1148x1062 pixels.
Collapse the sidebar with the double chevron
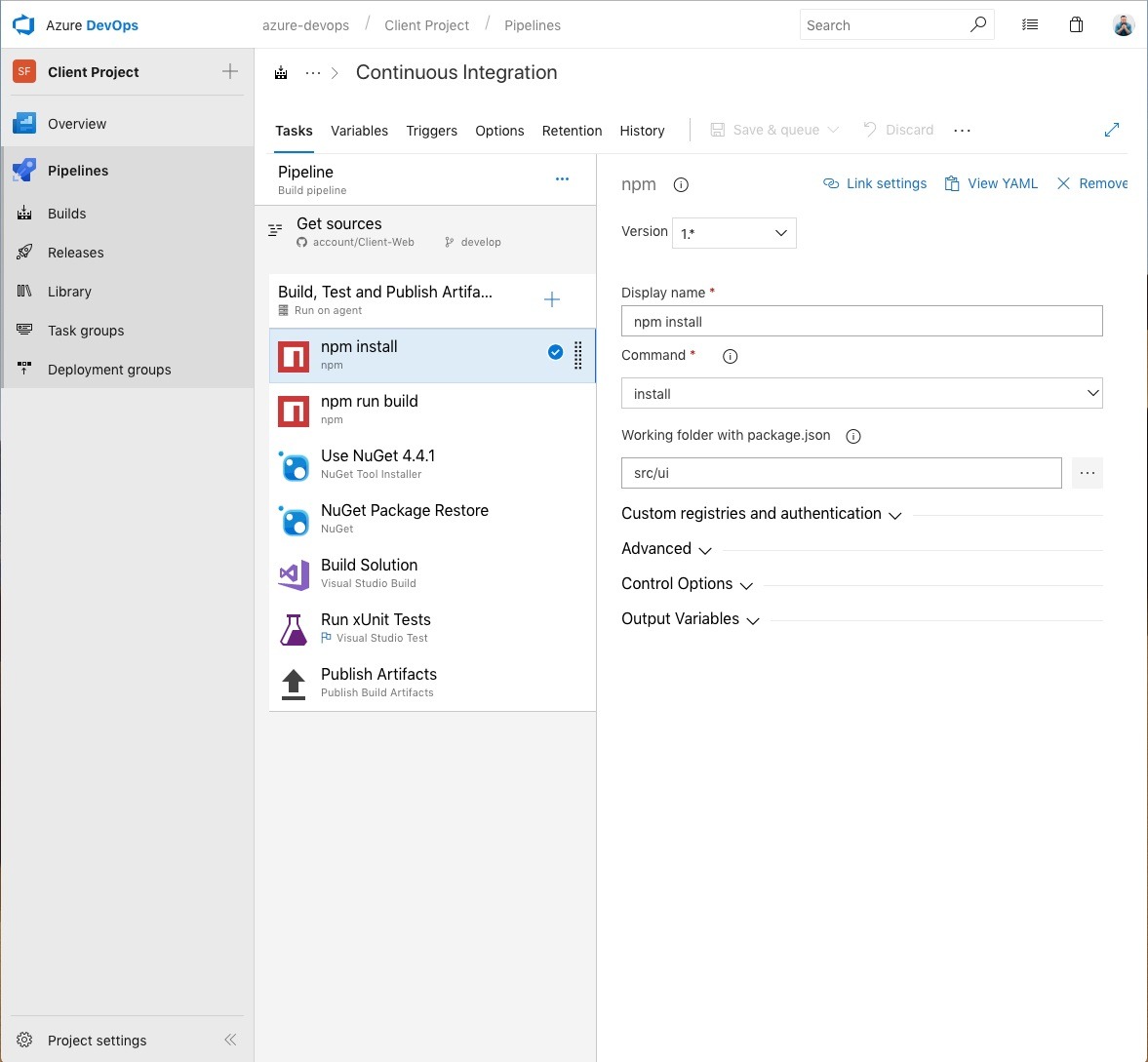point(230,1040)
